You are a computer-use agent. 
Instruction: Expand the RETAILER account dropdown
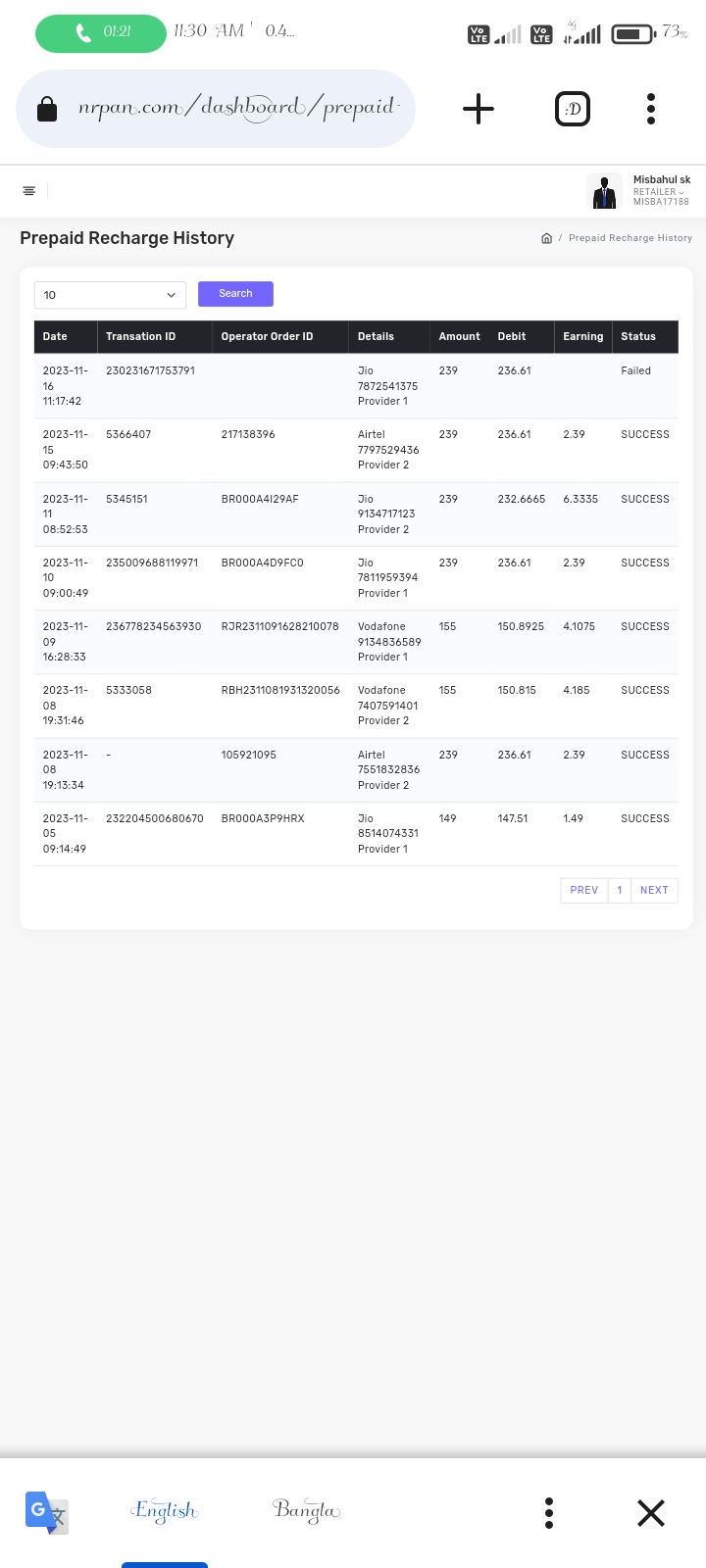659,192
